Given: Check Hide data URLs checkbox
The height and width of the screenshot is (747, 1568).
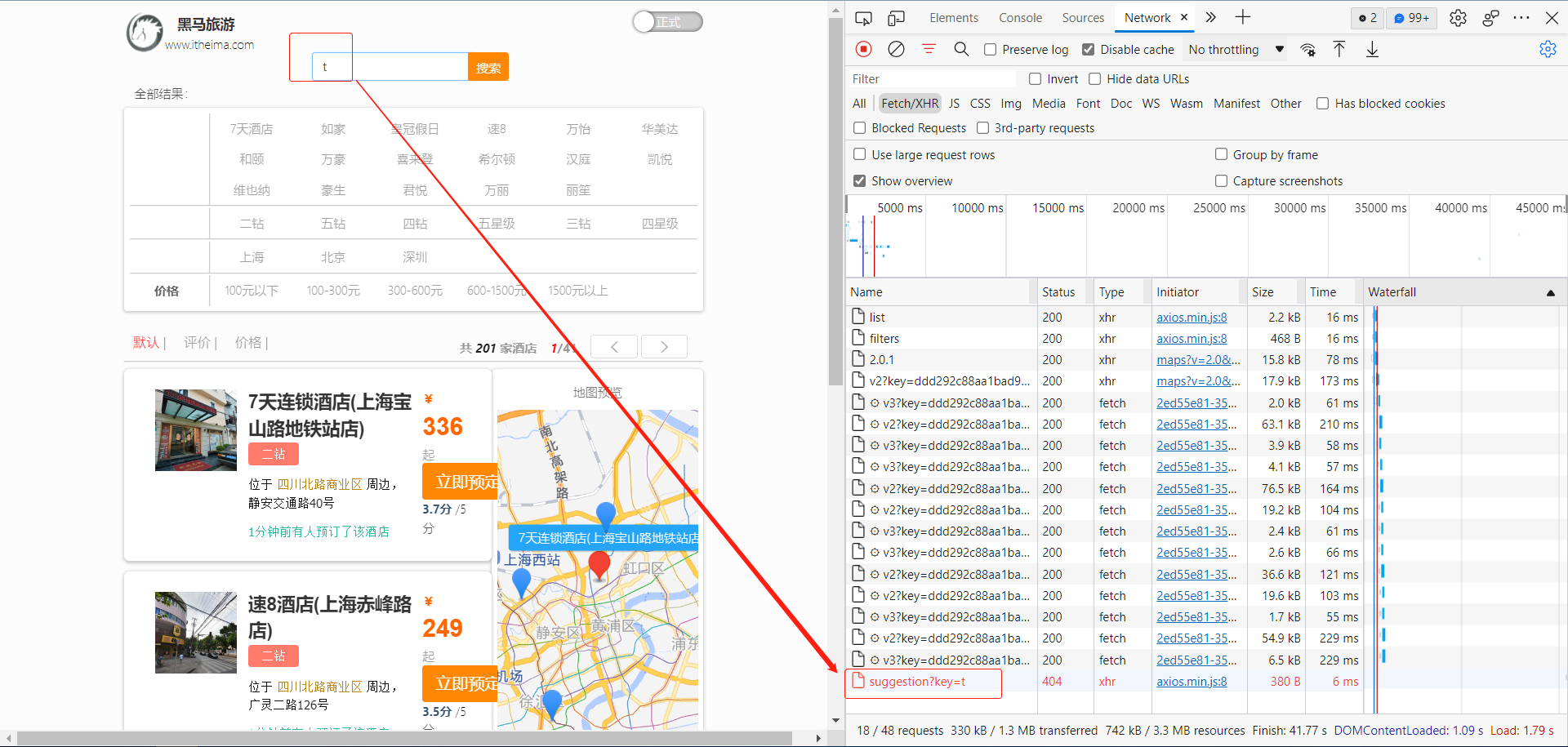Looking at the screenshot, I should (x=1094, y=79).
